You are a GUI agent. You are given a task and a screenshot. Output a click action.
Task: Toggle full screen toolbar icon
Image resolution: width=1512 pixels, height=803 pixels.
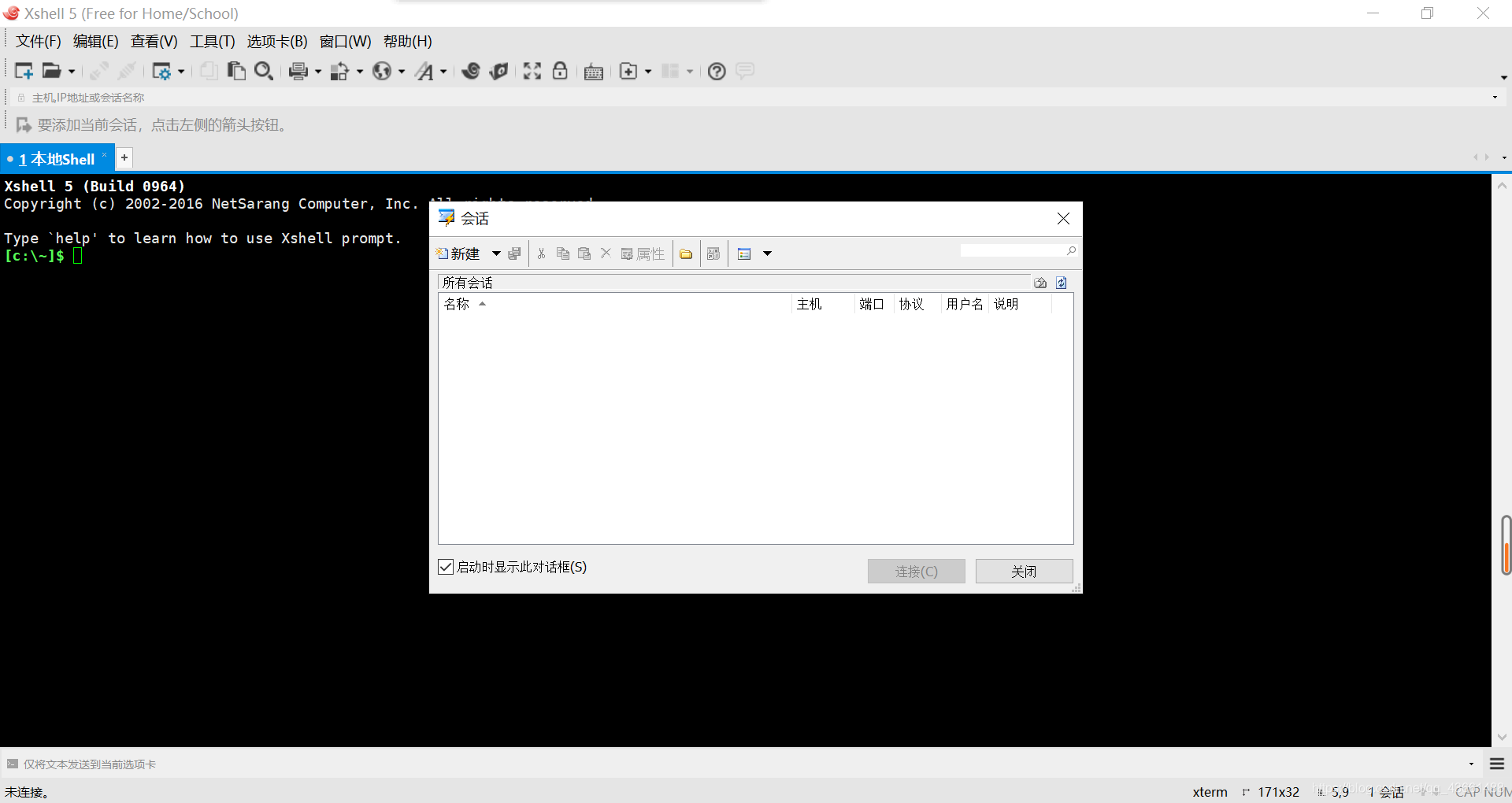click(532, 71)
